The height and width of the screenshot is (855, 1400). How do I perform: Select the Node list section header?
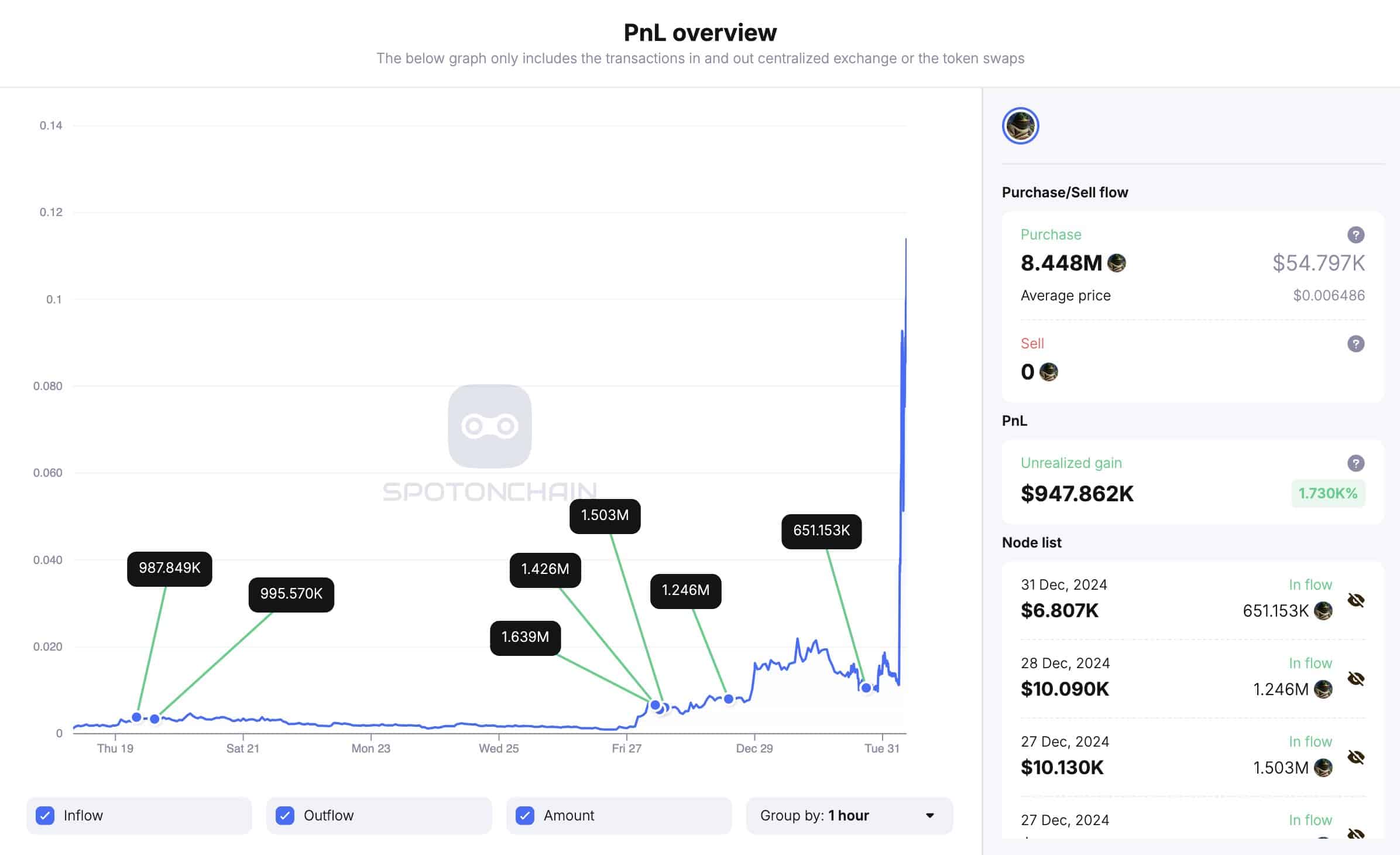coord(1032,542)
